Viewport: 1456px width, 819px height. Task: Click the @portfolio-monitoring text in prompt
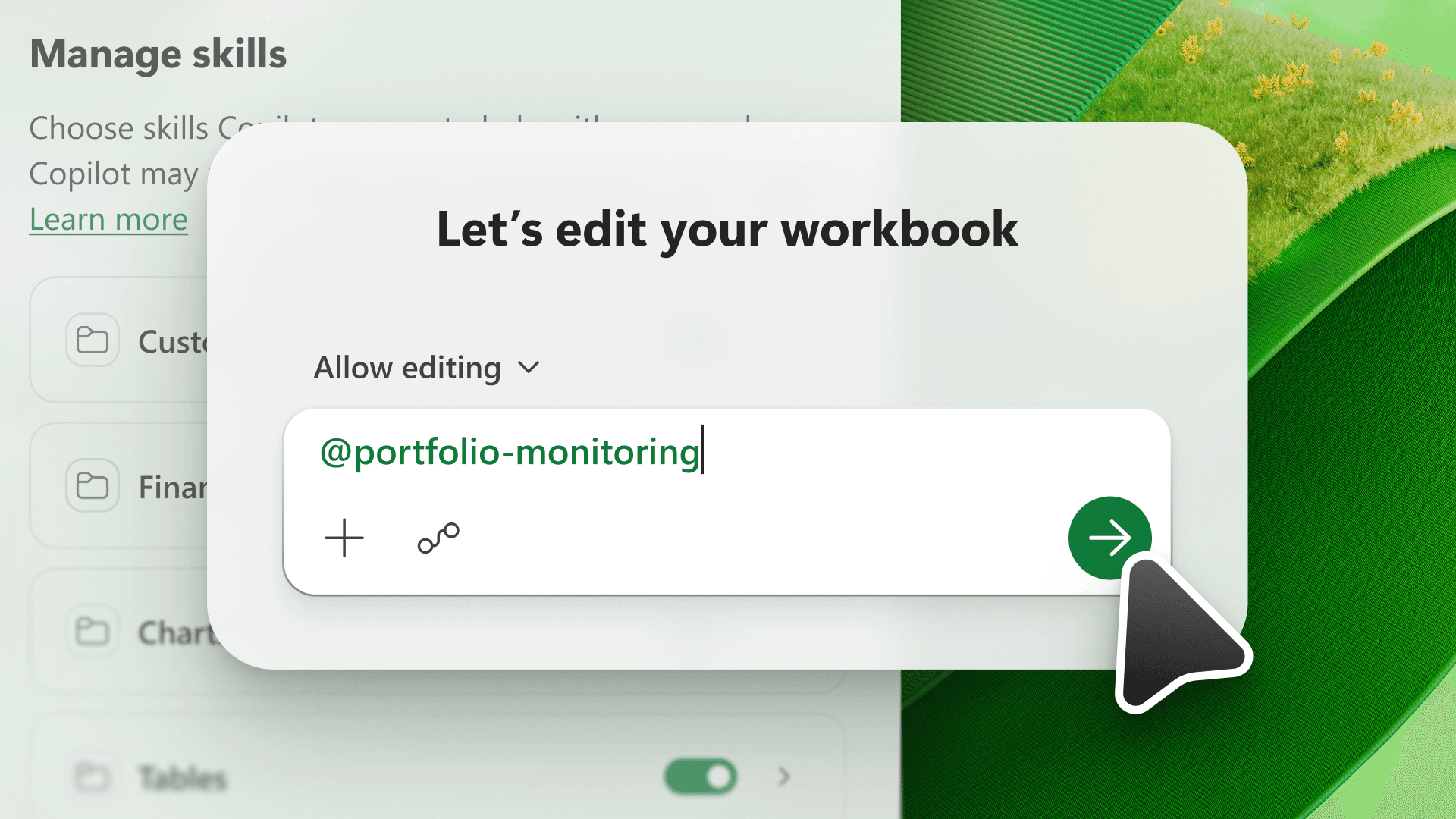(x=510, y=452)
